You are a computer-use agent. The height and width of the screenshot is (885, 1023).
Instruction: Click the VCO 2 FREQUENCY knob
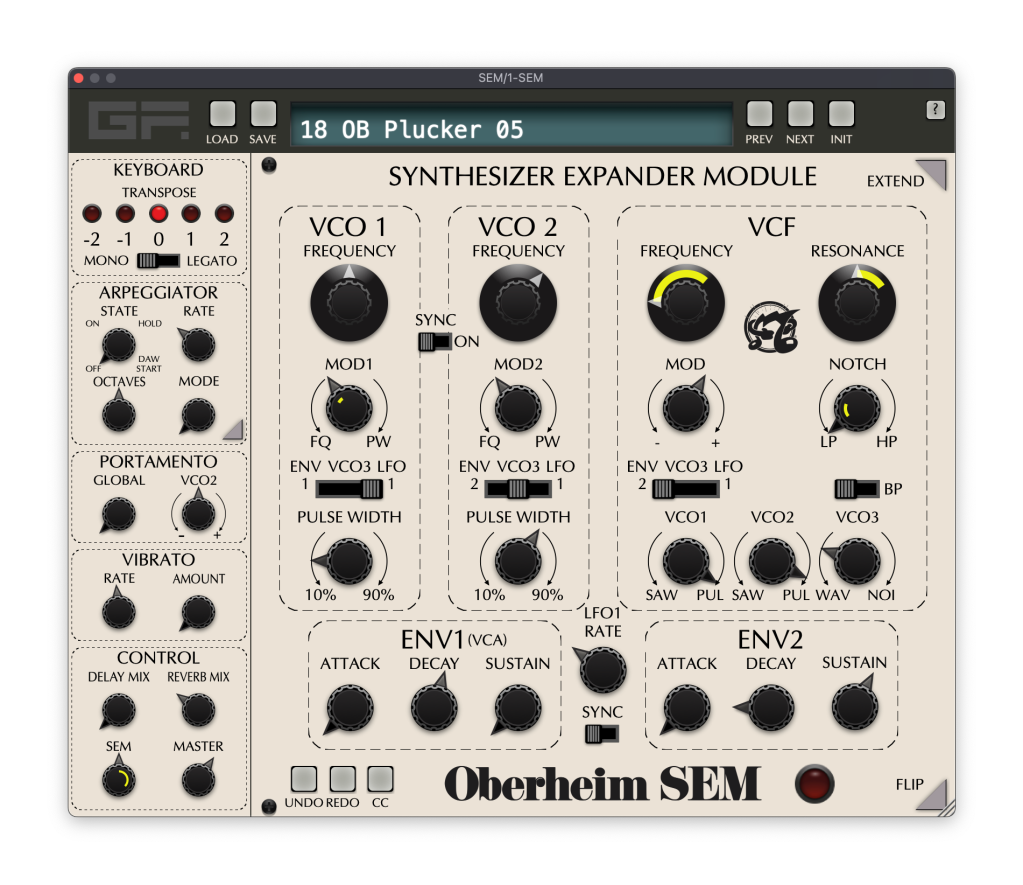(518, 303)
